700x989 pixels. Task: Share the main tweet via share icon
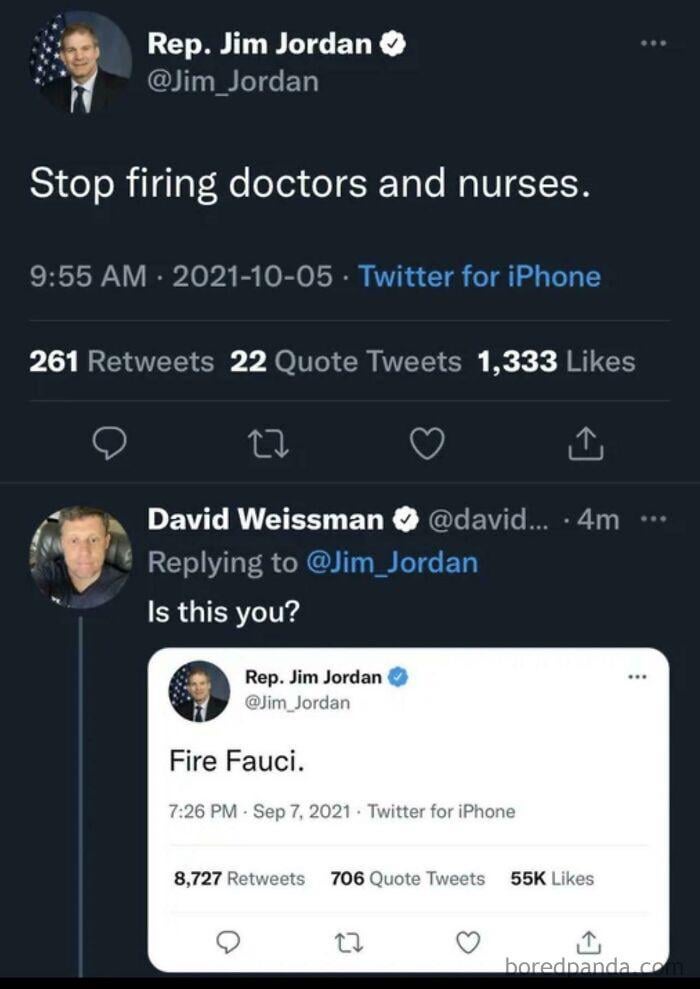[584, 443]
